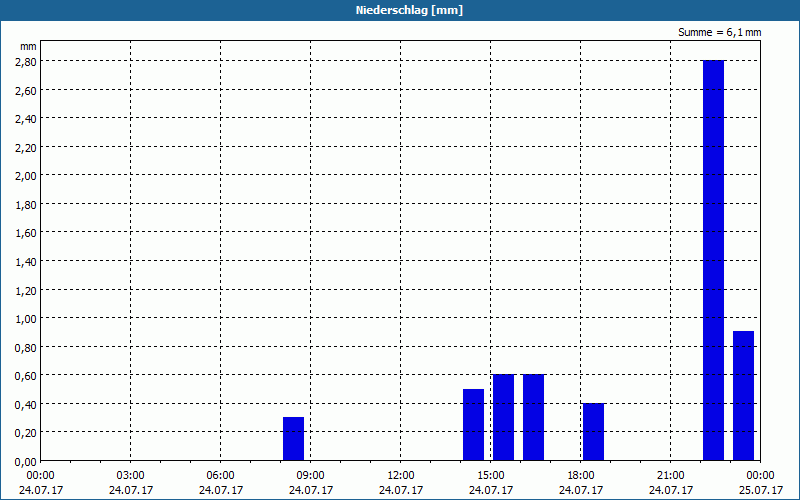This screenshot has width=800, height=500.
Task: Select the 0,60 mm bar right after 15:00
Action: pyautogui.click(x=504, y=417)
